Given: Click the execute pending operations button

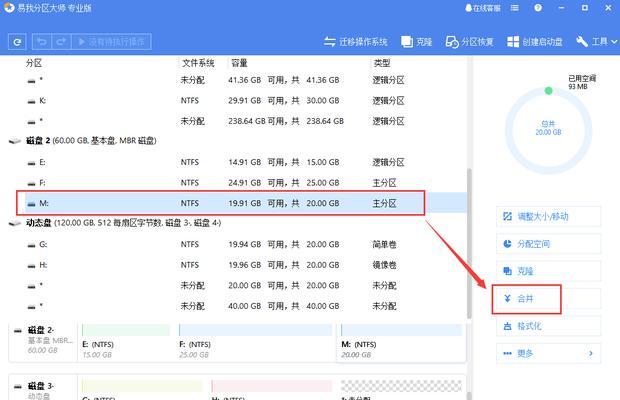Looking at the screenshot, I should (112, 42).
